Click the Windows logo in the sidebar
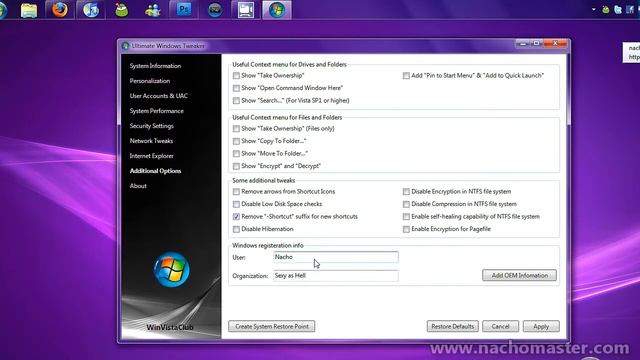640x360 pixels. point(171,269)
